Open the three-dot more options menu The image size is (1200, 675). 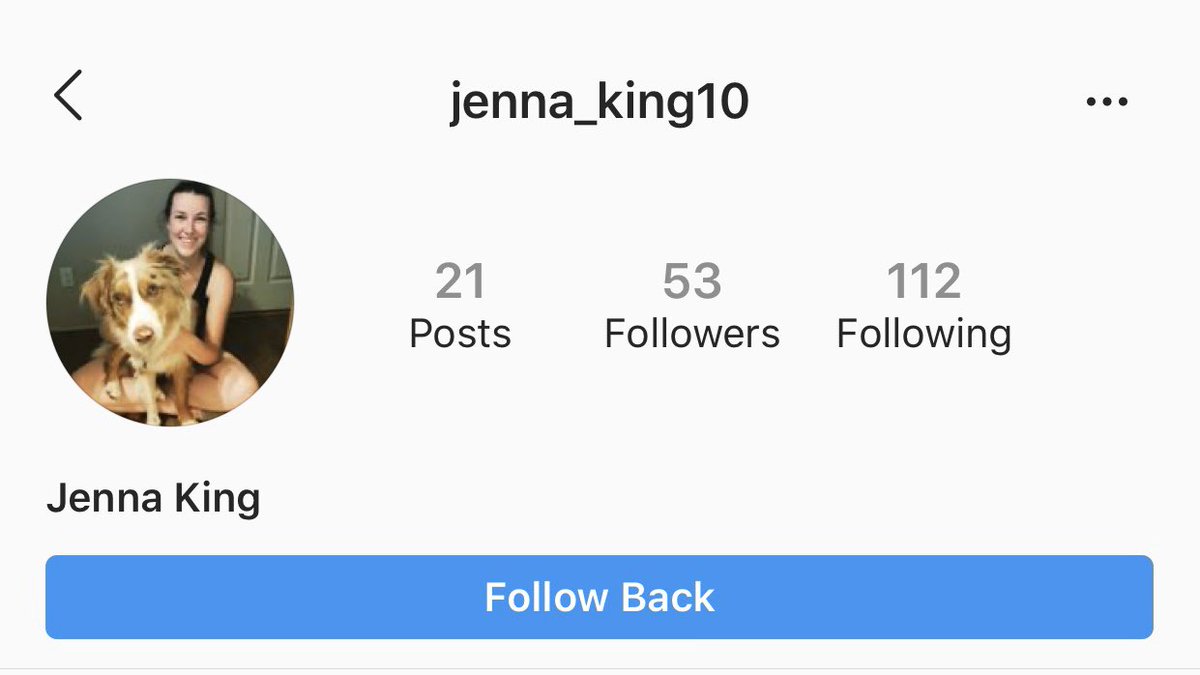(1106, 101)
